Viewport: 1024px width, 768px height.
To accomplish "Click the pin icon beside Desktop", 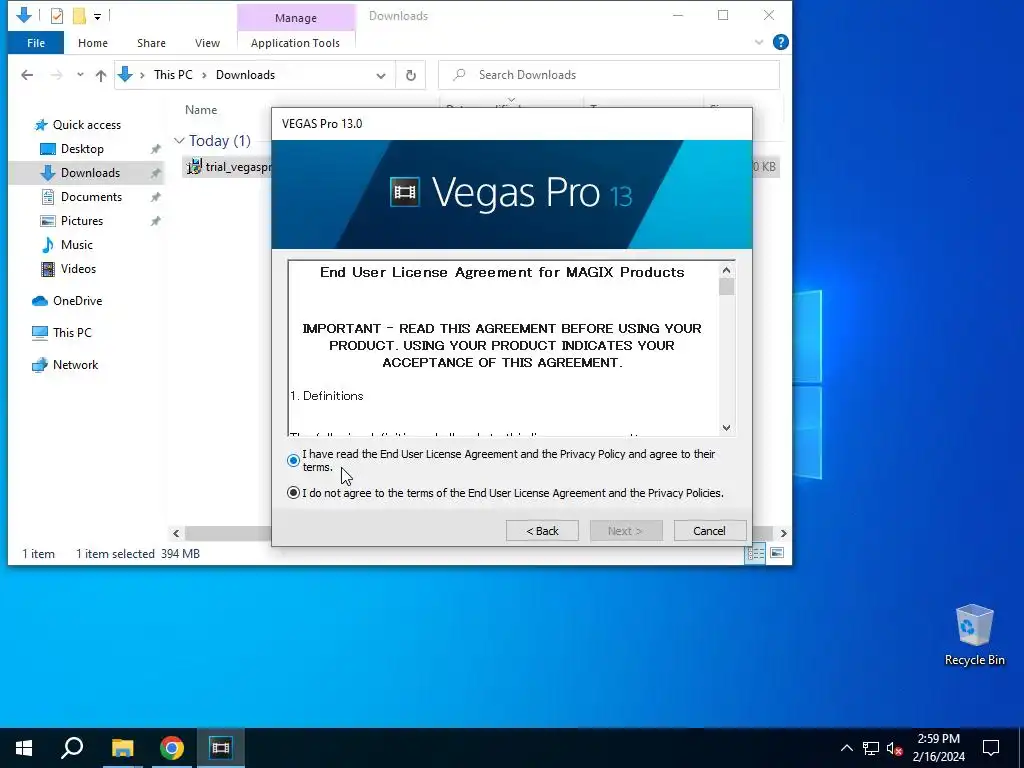I will click(x=155, y=150).
